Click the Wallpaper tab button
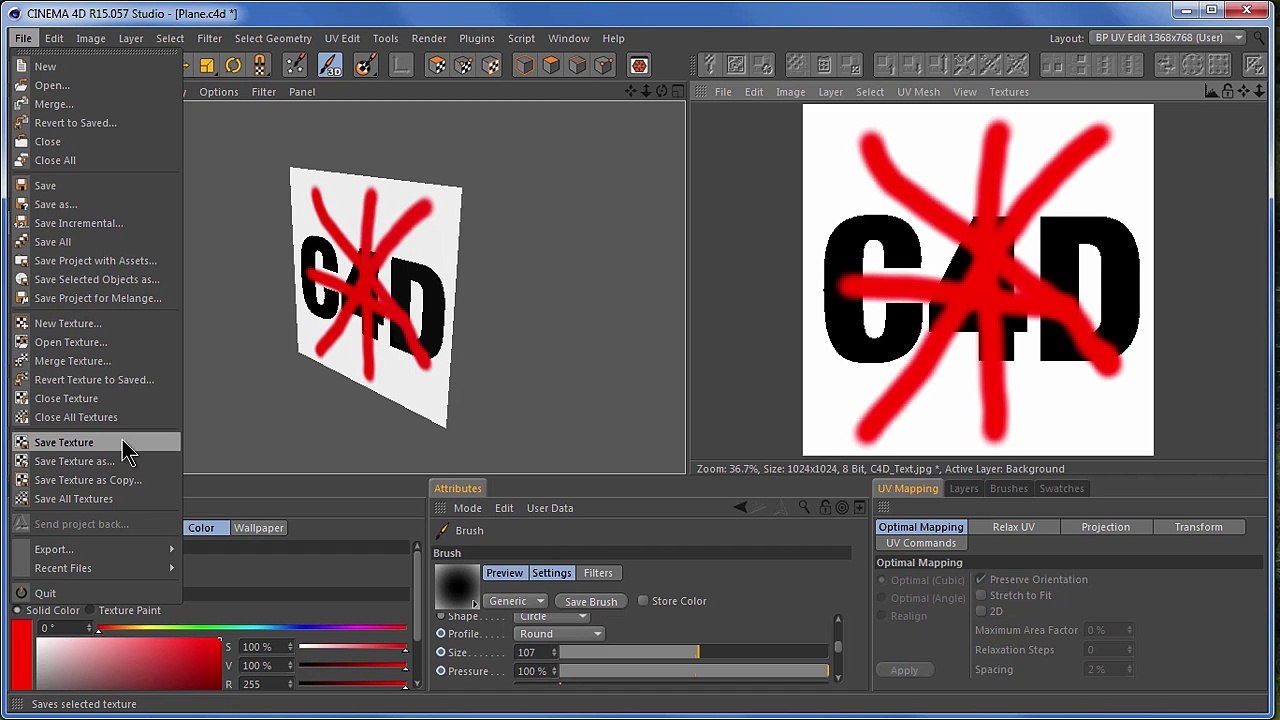The image size is (1280, 720). point(258,528)
